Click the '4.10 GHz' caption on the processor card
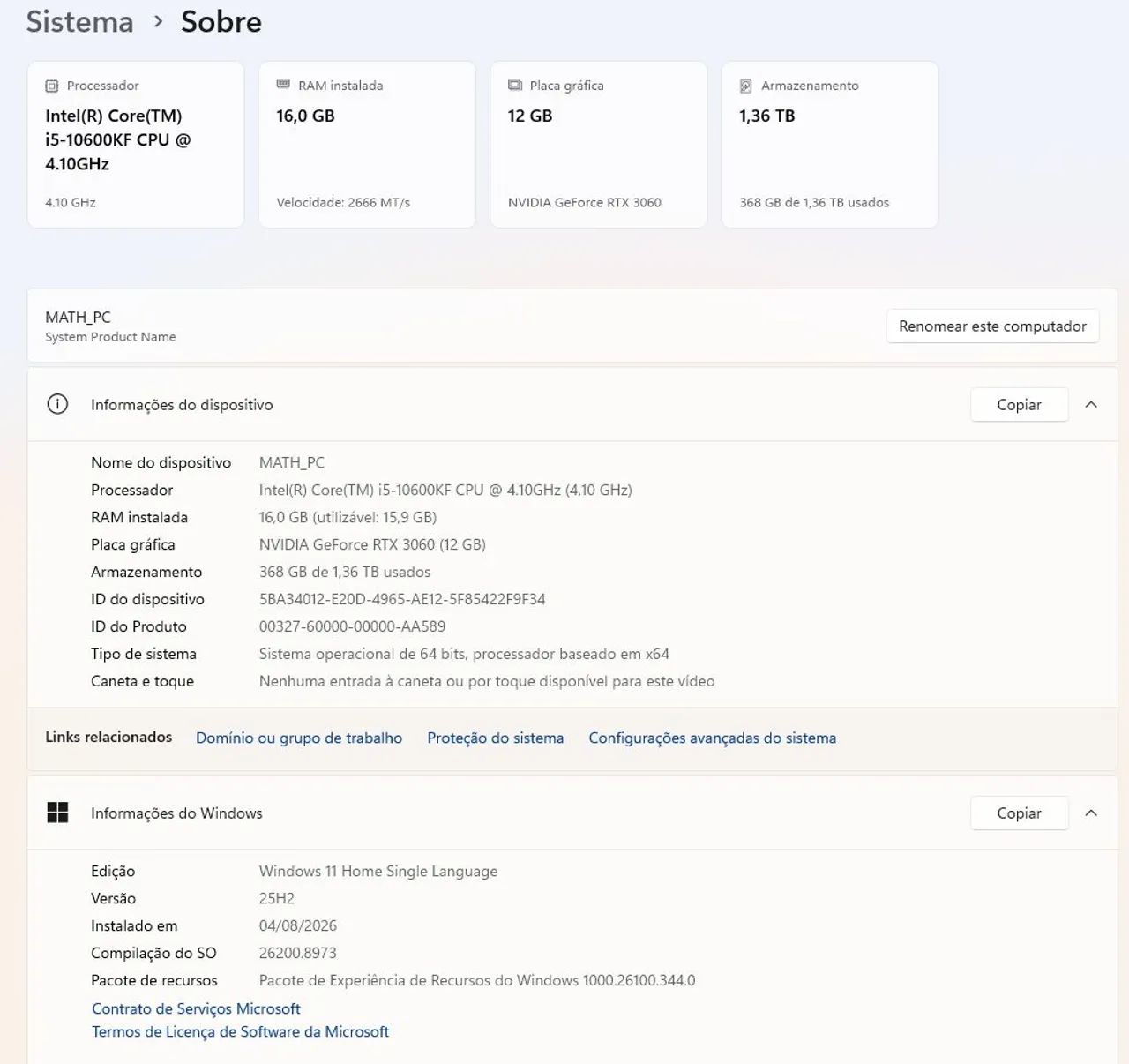This screenshot has width=1129, height=1064. 71,202
